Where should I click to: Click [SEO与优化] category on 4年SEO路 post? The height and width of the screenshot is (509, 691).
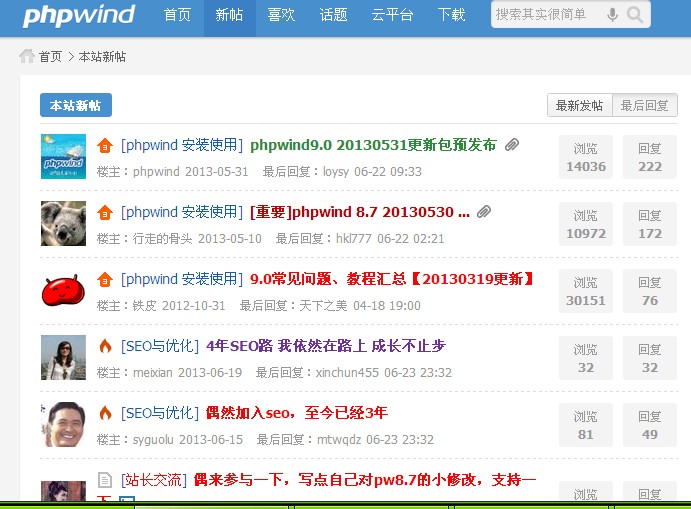[160, 346]
